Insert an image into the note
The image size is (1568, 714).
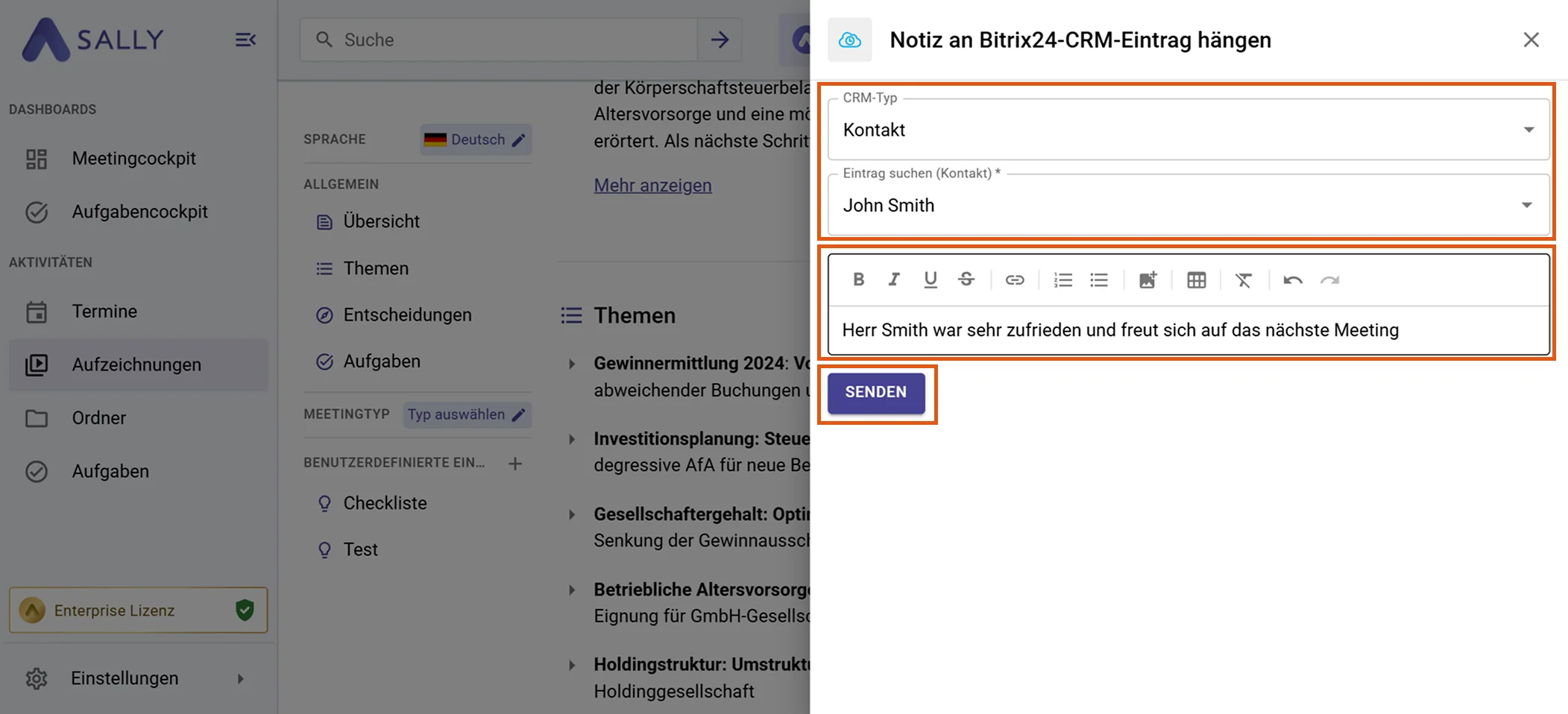tap(1147, 279)
